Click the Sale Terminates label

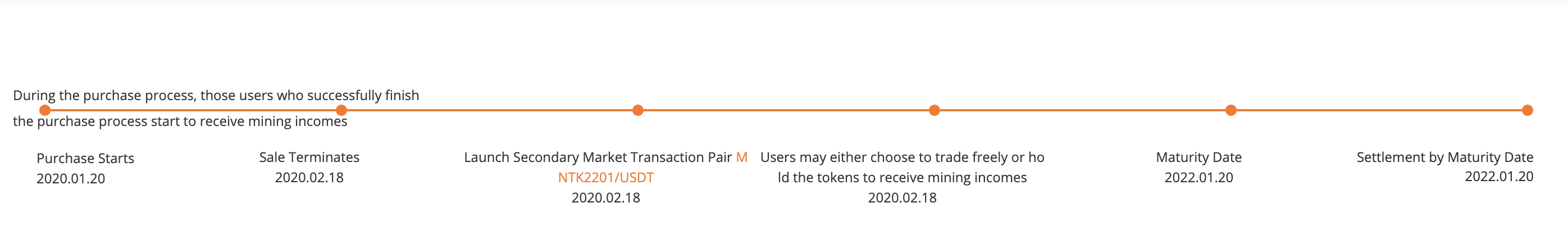pos(309,157)
